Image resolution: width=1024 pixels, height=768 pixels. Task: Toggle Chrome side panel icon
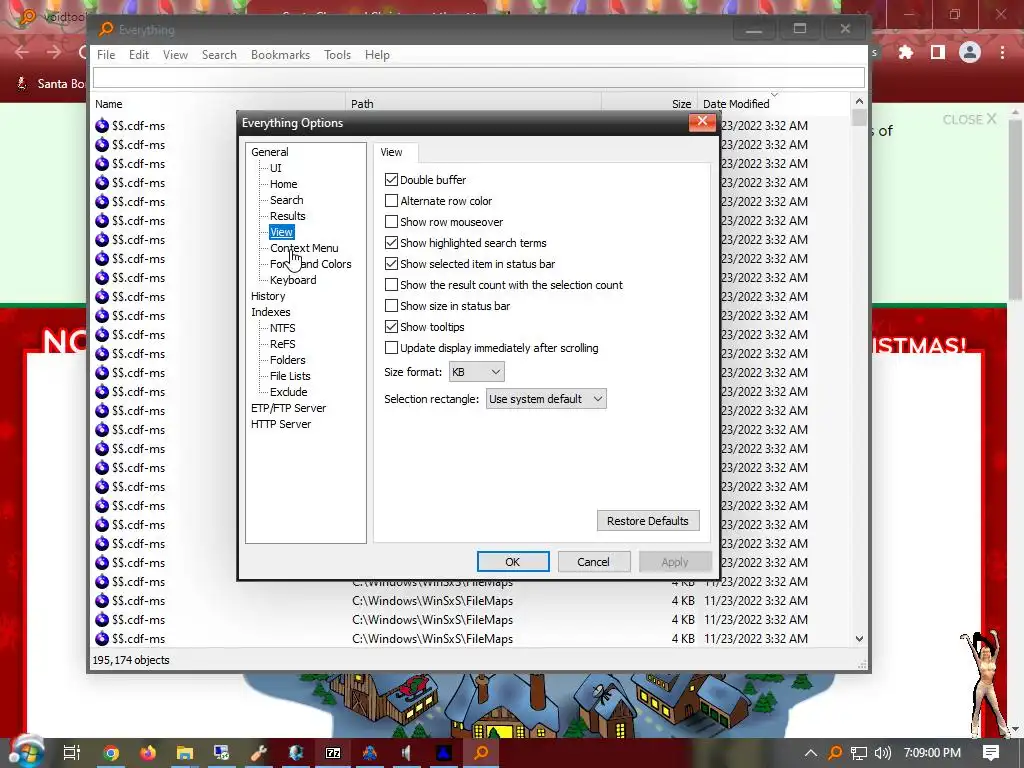938,52
